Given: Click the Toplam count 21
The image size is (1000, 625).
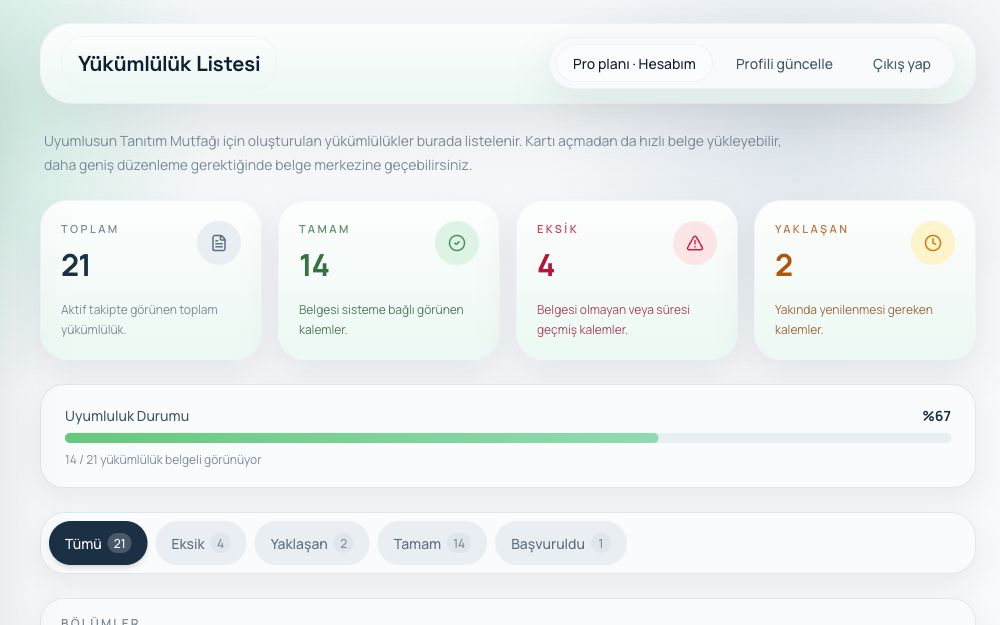Looking at the screenshot, I should click(75, 265).
